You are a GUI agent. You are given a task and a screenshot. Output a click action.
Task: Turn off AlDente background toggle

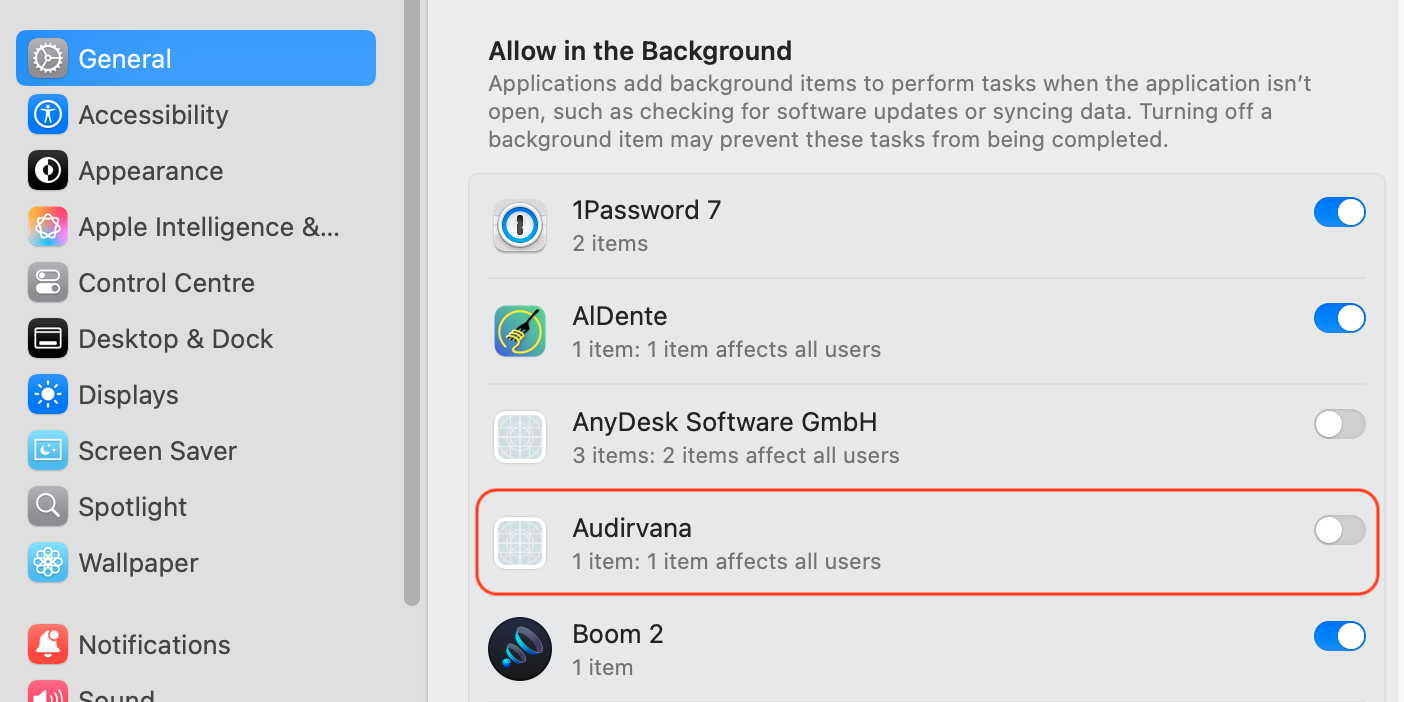pyautogui.click(x=1339, y=318)
